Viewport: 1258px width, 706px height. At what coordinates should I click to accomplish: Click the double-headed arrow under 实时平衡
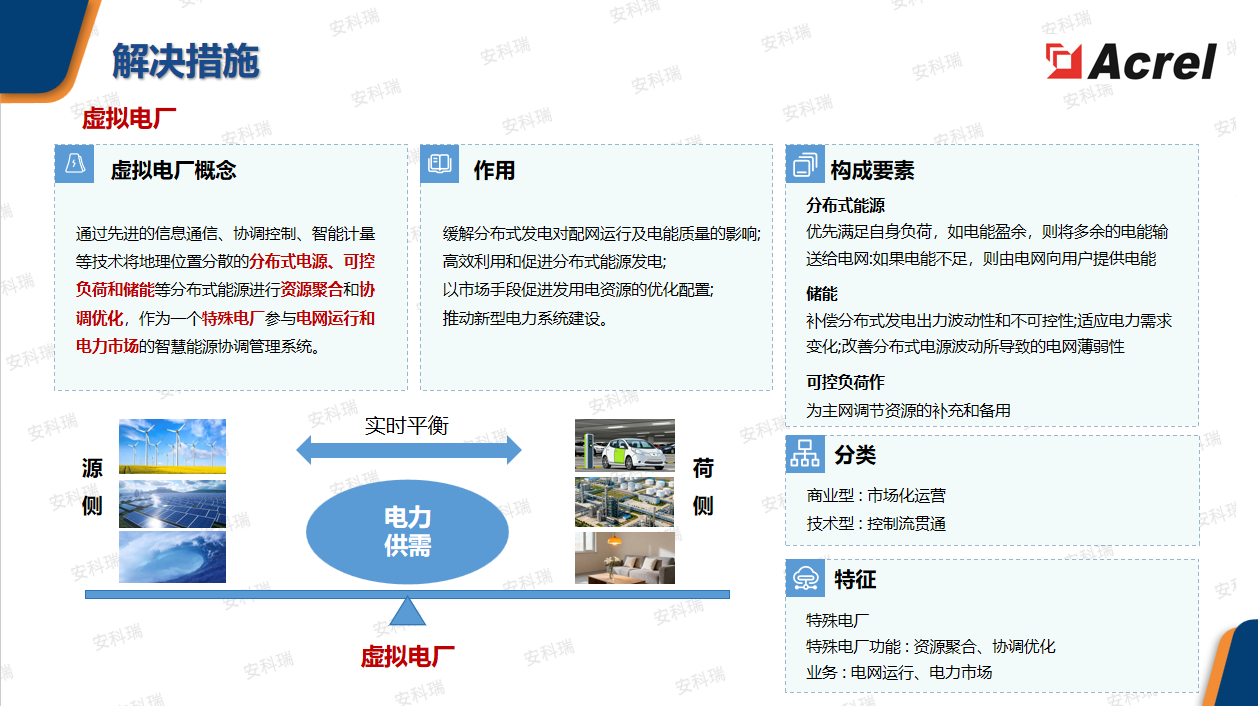click(409, 450)
